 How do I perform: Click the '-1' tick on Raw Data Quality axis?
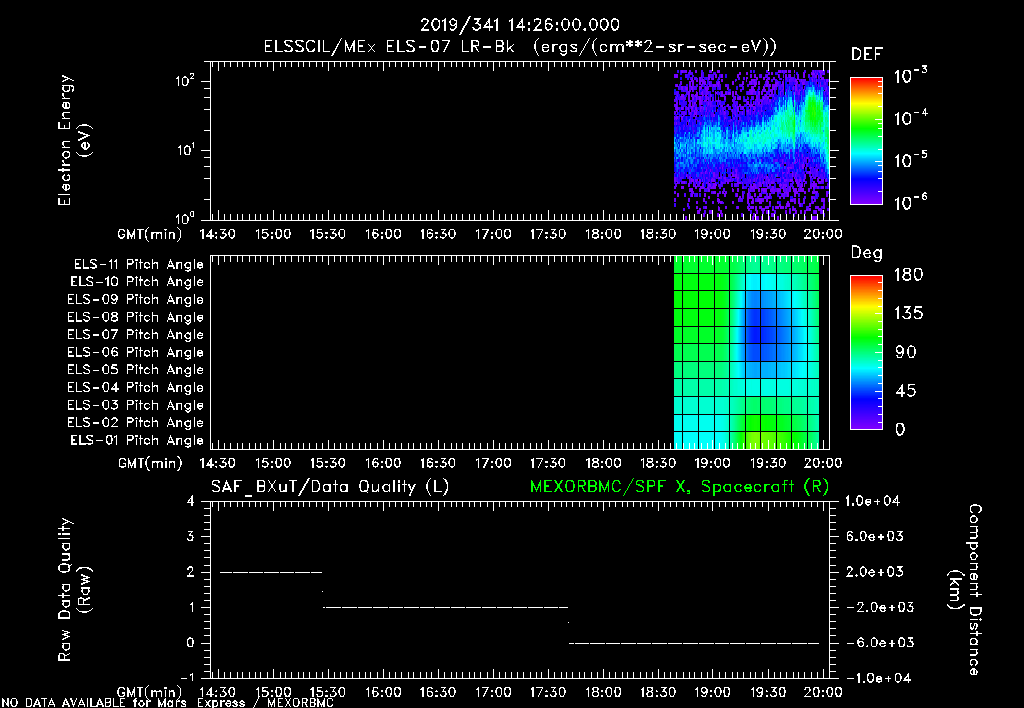pyautogui.click(x=187, y=677)
